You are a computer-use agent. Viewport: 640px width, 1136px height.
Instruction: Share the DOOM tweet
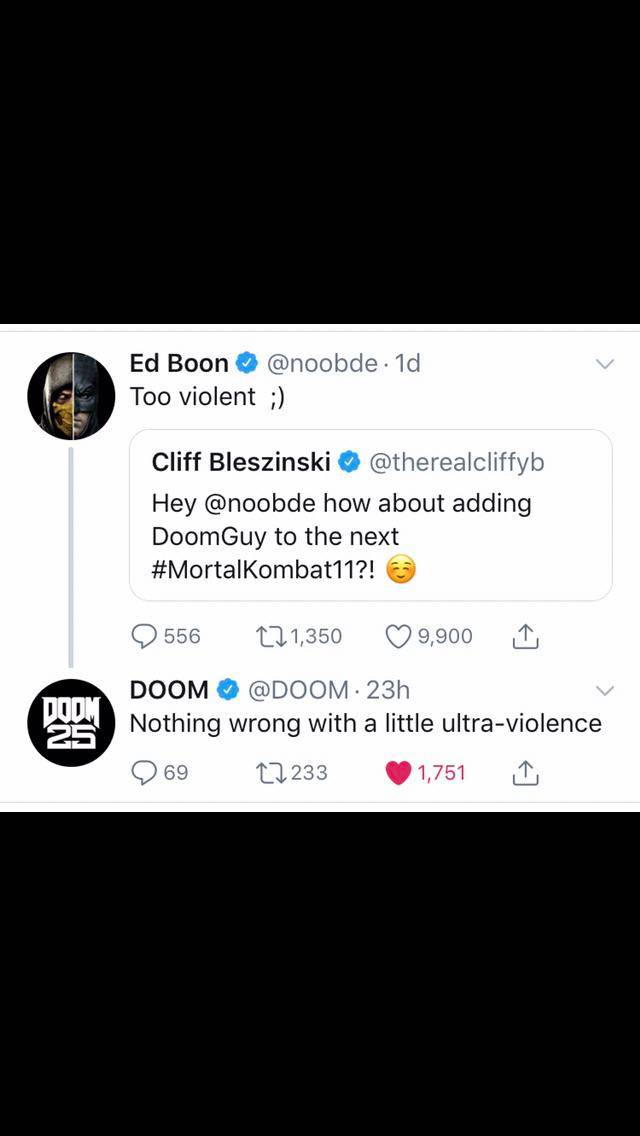(x=525, y=772)
